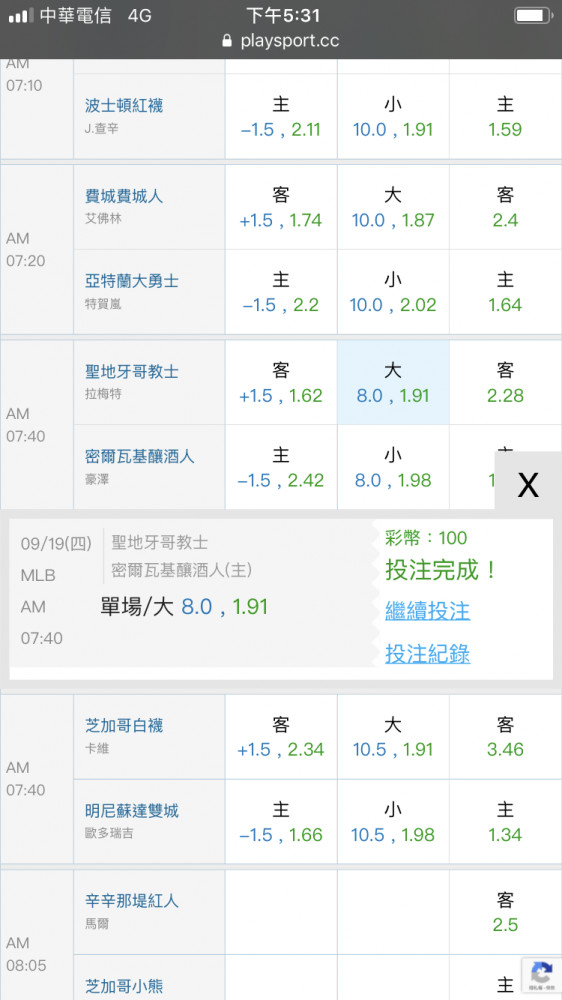Select 客 +1.5, 1.74 for 費城費城人

[281, 207]
